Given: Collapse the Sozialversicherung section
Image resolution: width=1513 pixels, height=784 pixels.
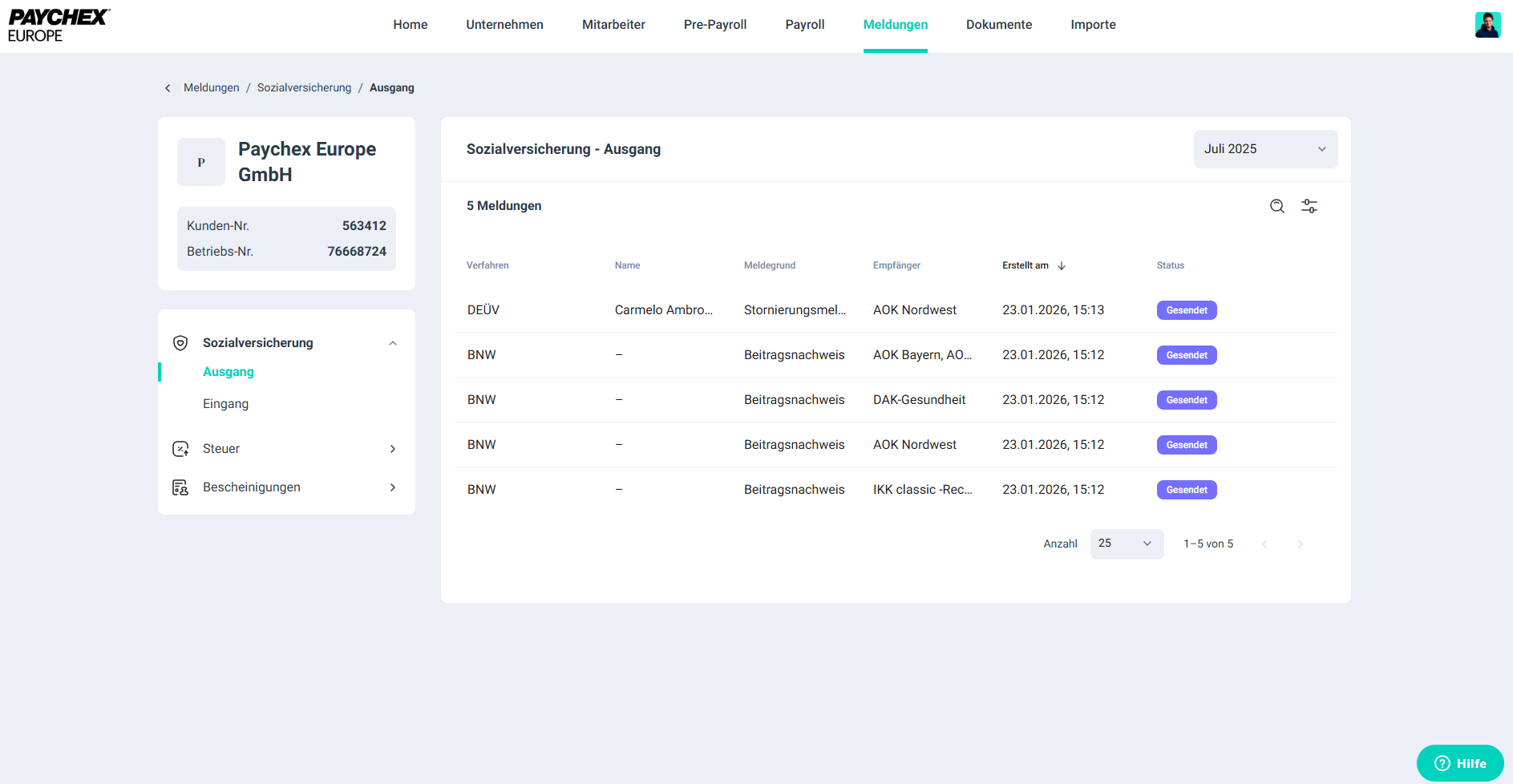Looking at the screenshot, I should click(x=393, y=343).
